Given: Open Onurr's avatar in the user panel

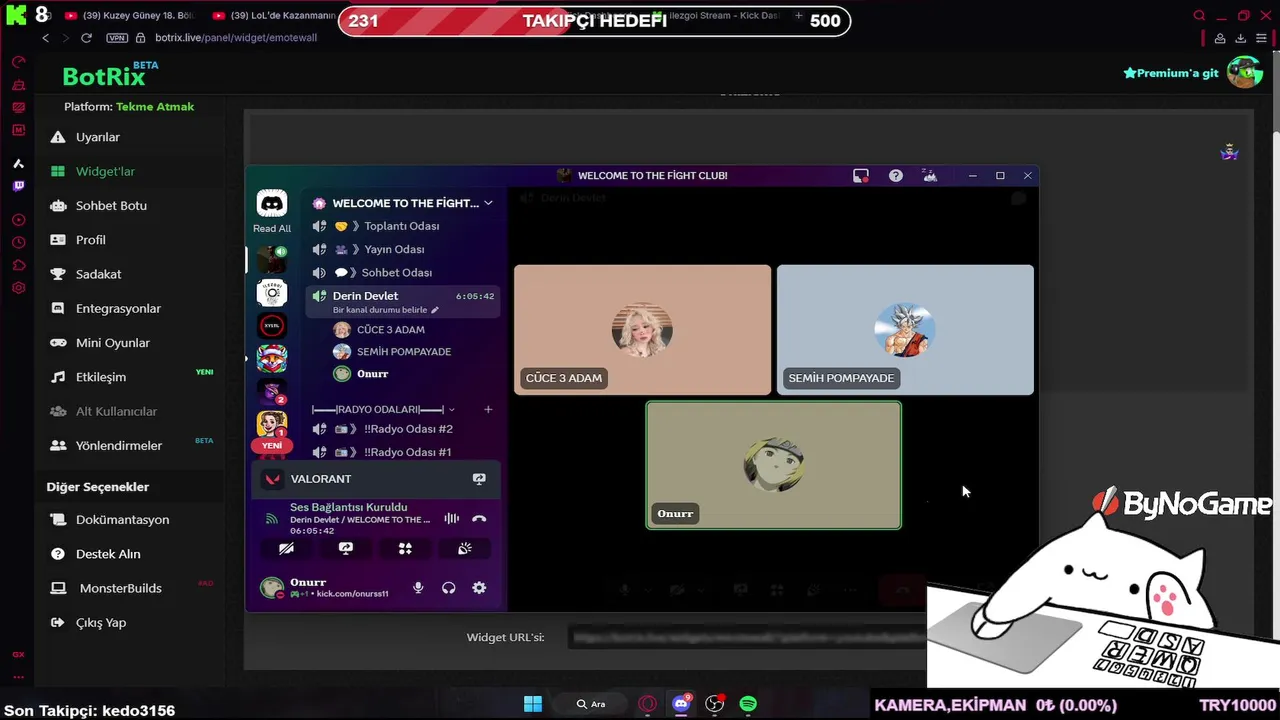Looking at the screenshot, I should (x=271, y=588).
